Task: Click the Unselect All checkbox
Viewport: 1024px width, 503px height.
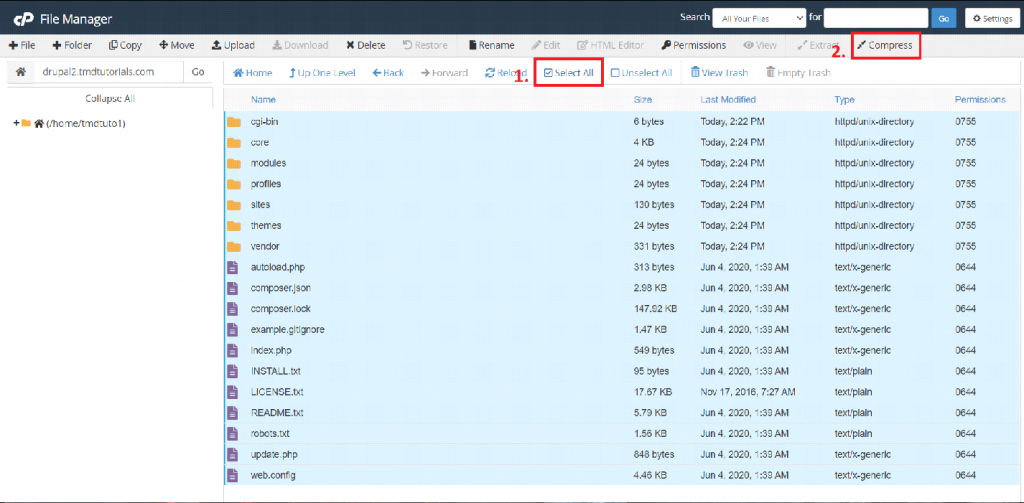Action: click(615, 73)
